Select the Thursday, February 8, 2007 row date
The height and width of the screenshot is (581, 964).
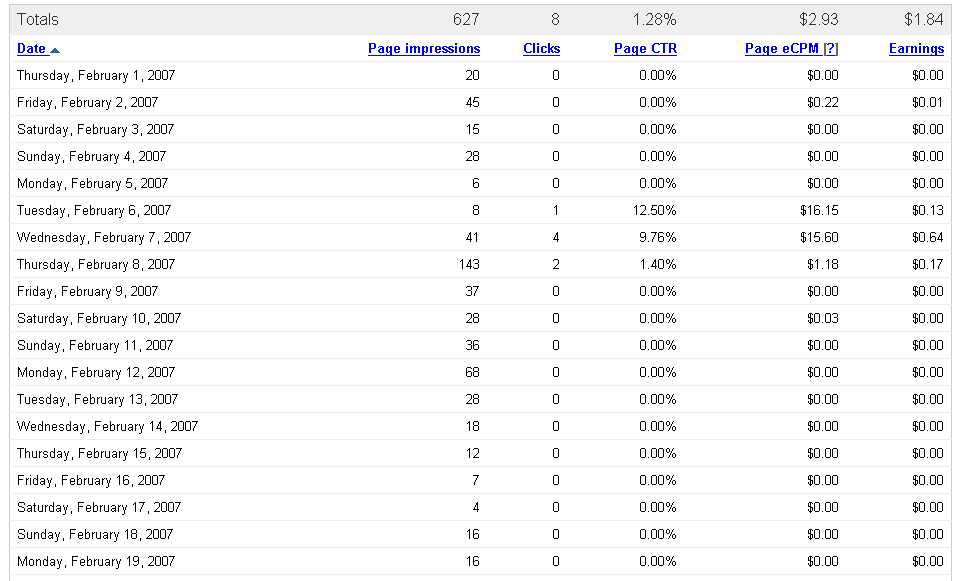coord(96,265)
